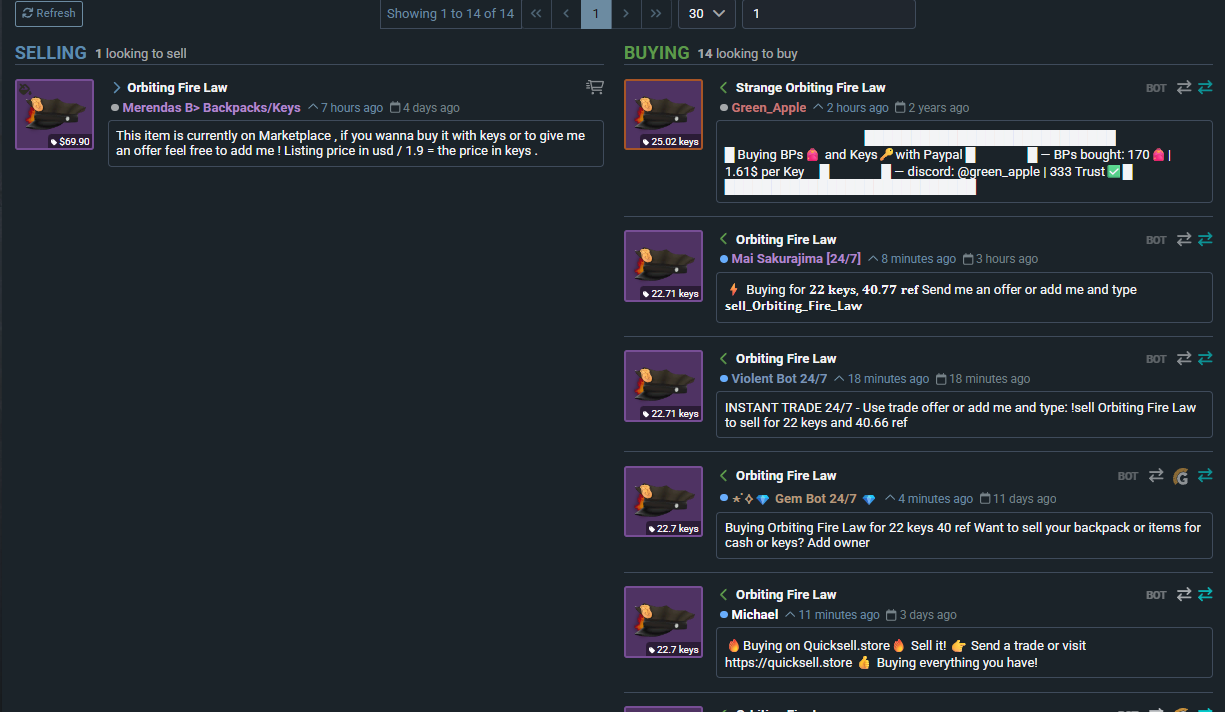Click the teal trade offer icon for Michael

(1205, 594)
